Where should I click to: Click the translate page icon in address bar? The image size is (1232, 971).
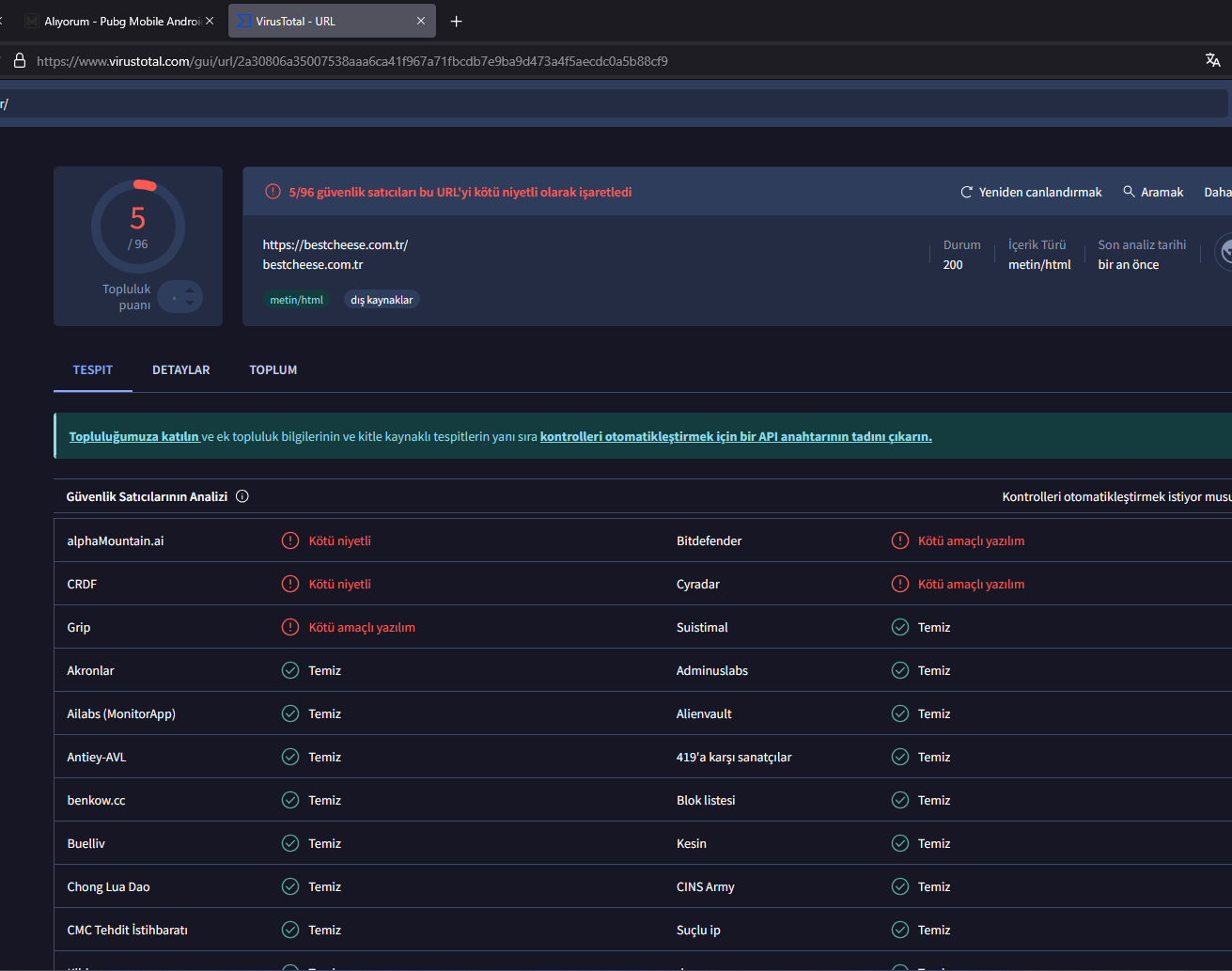click(1213, 60)
